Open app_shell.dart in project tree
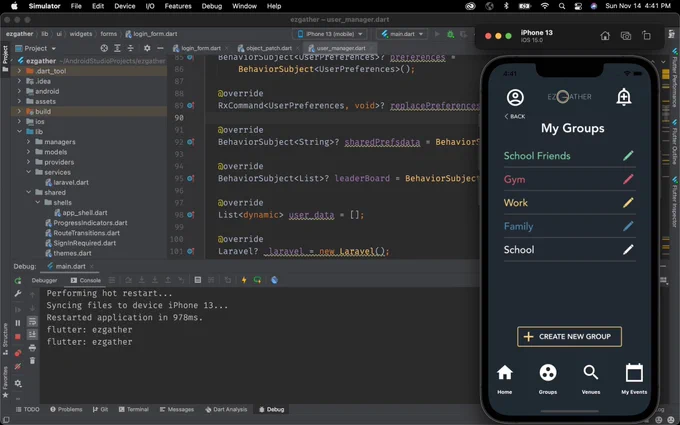The height and width of the screenshot is (425, 680). [81, 212]
